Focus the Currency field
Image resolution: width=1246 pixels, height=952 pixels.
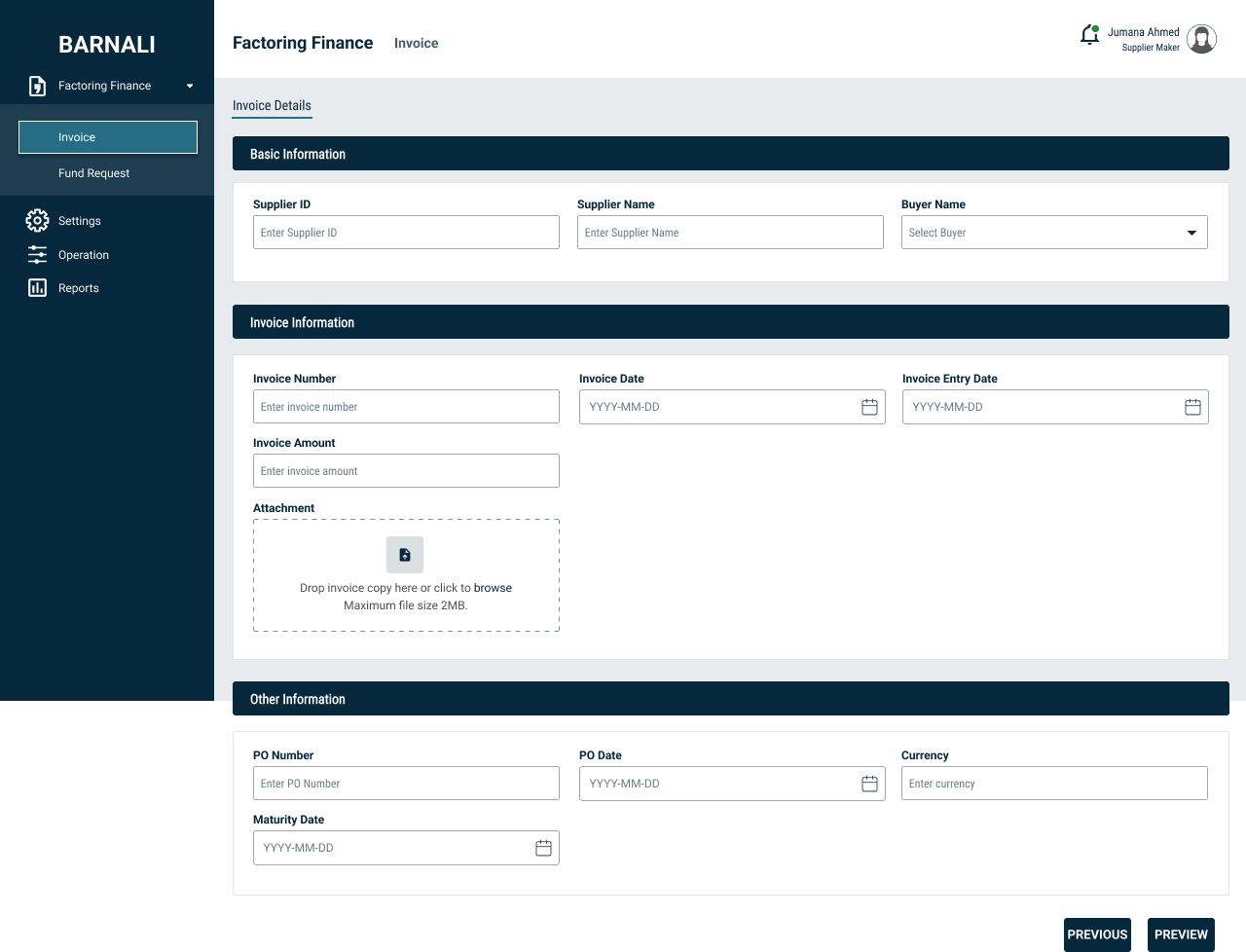click(1054, 784)
